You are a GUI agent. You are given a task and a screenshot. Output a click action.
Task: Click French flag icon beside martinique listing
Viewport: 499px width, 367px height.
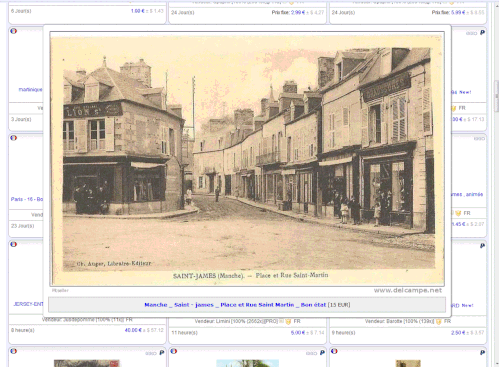point(13,31)
